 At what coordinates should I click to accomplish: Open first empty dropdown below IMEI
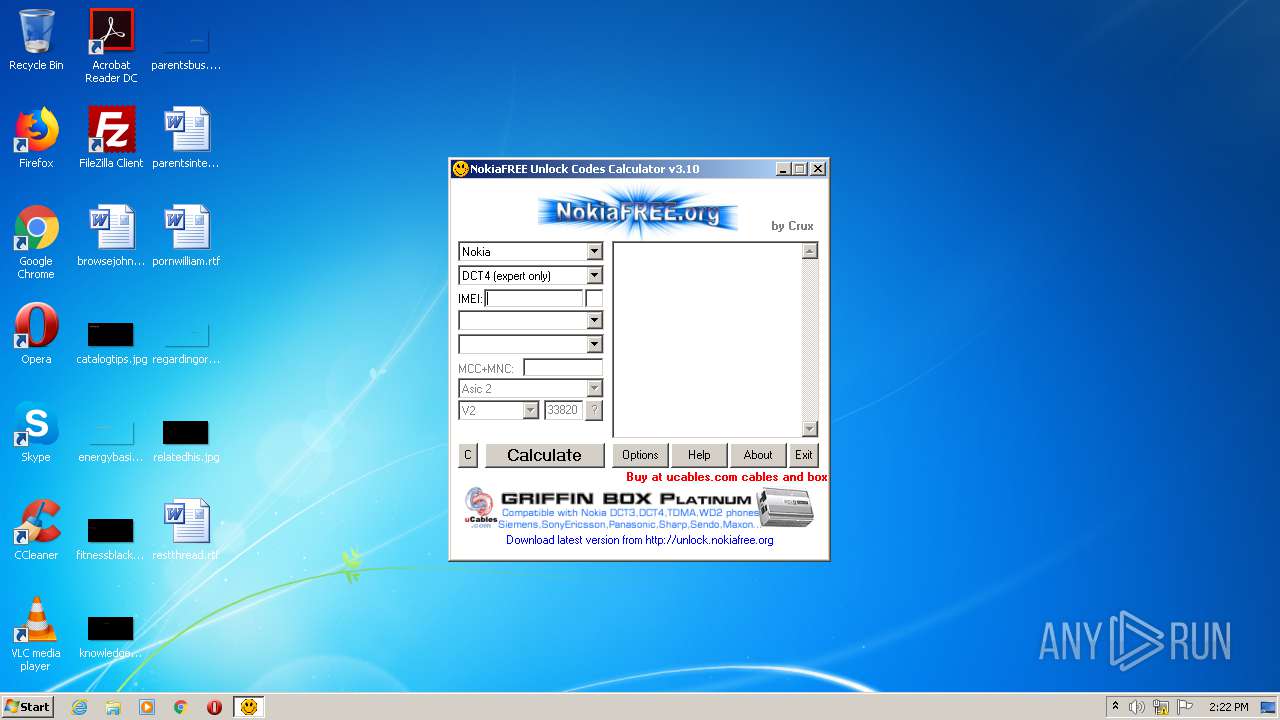coord(594,320)
